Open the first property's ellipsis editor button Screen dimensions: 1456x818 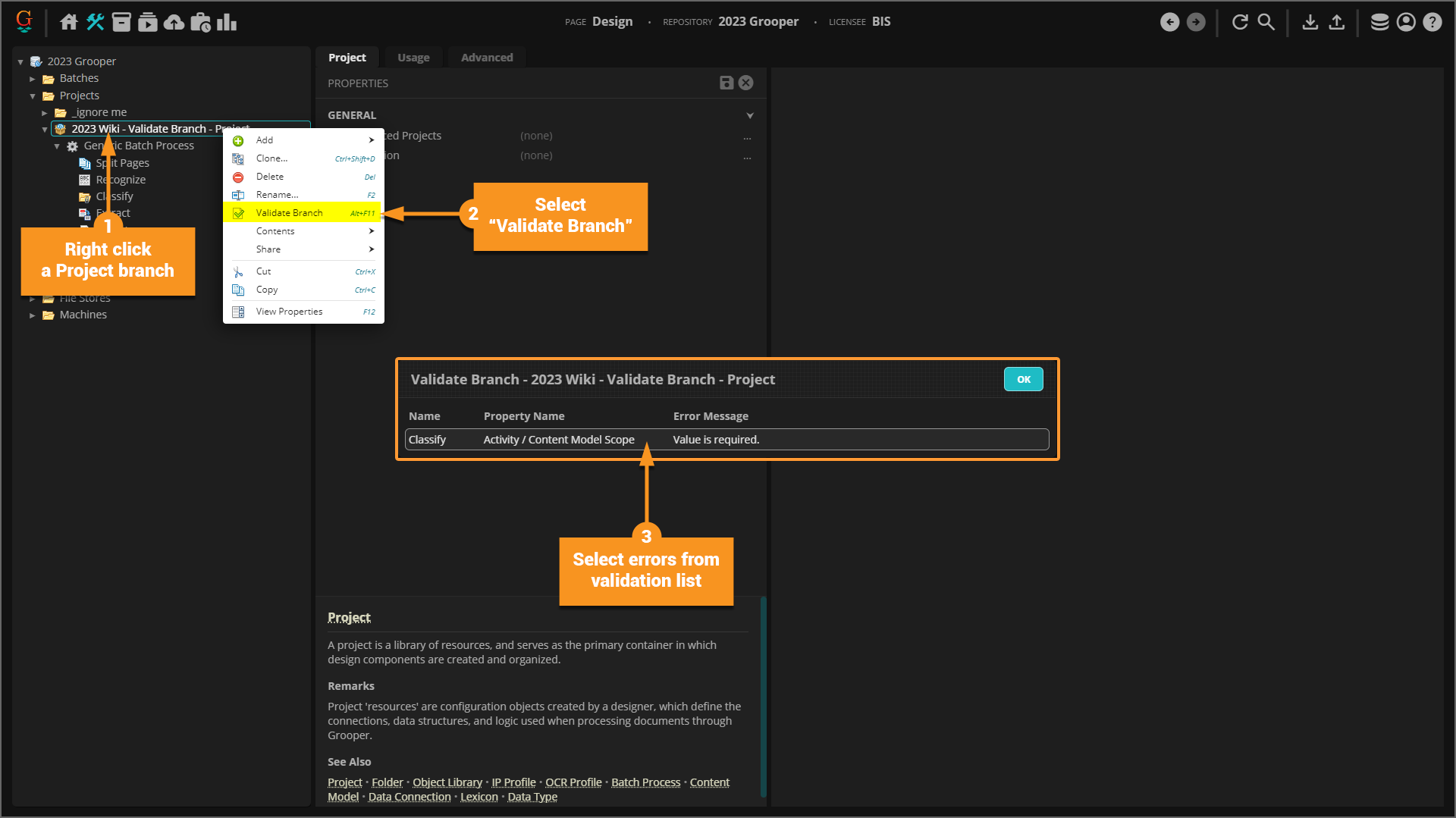click(747, 137)
